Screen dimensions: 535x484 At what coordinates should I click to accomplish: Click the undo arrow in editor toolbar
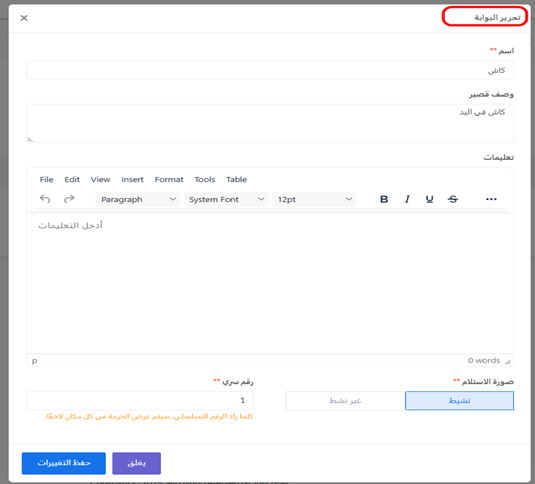(x=45, y=199)
